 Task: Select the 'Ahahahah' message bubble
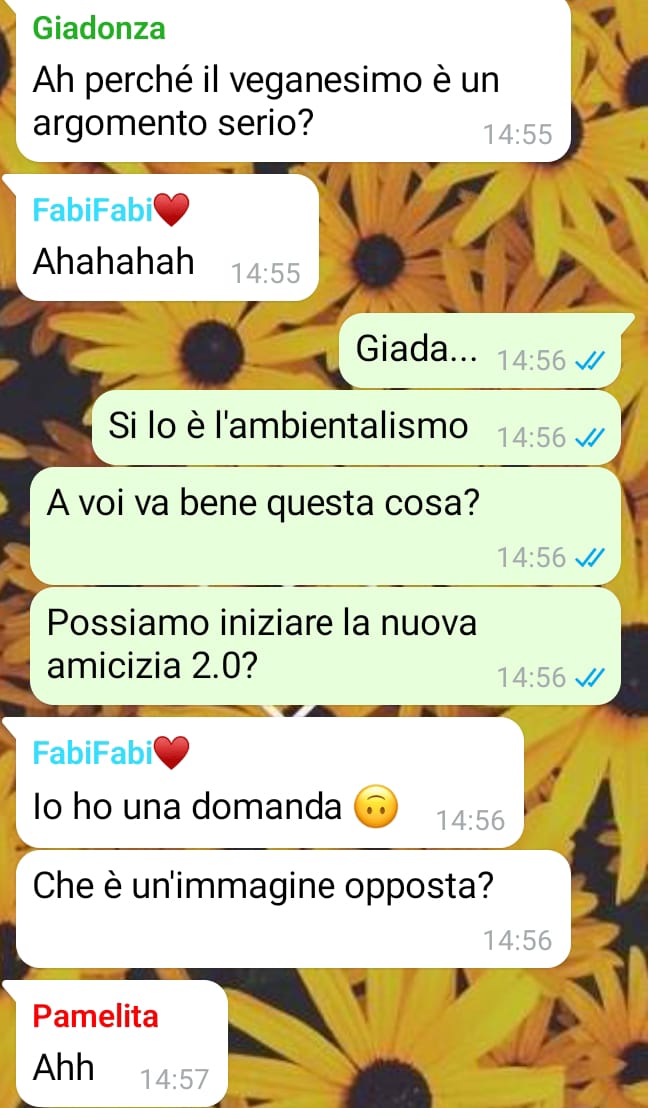coord(167,238)
